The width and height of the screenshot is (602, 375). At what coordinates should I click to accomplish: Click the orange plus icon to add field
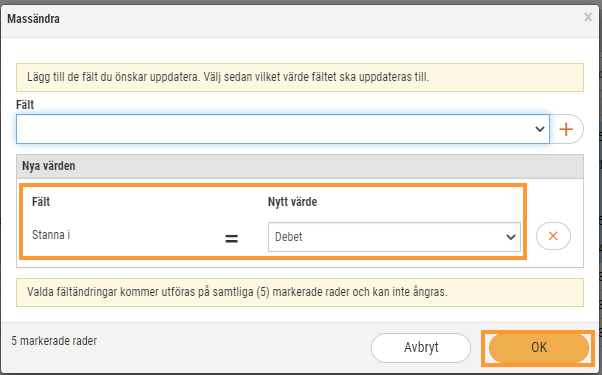click(566, 129)
